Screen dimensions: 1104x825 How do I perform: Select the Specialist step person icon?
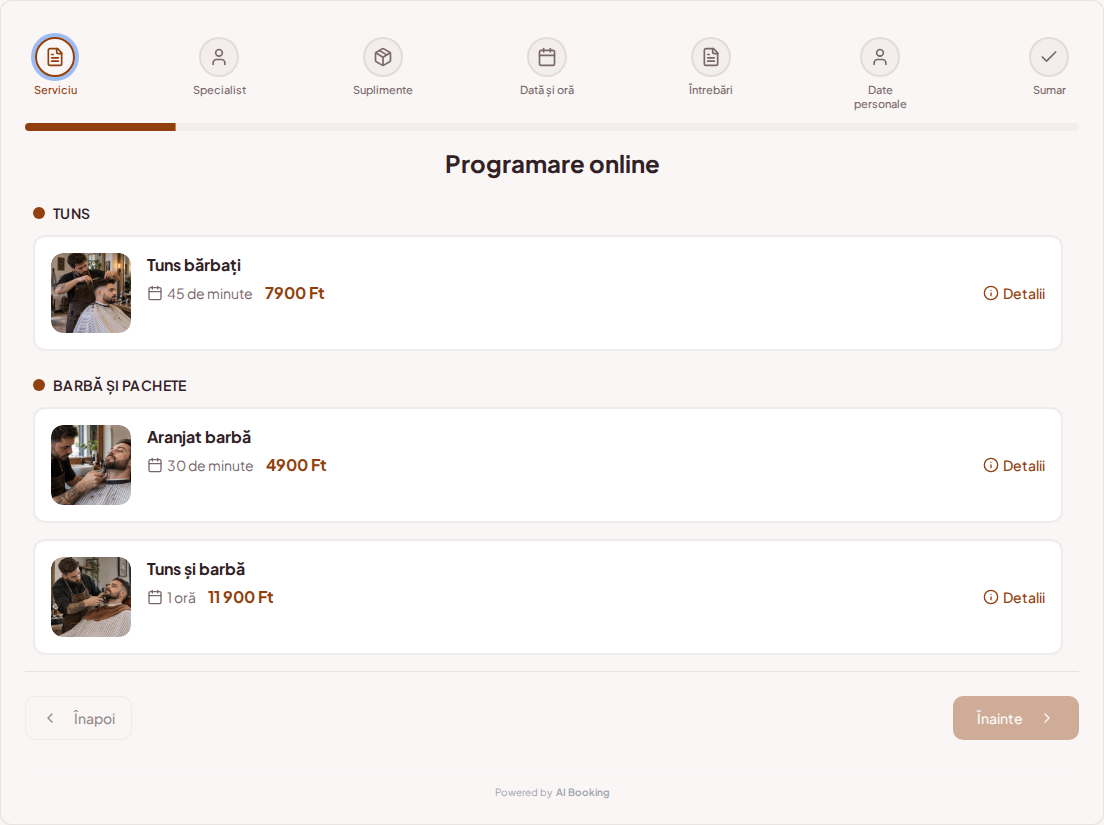tap(219, 57)
